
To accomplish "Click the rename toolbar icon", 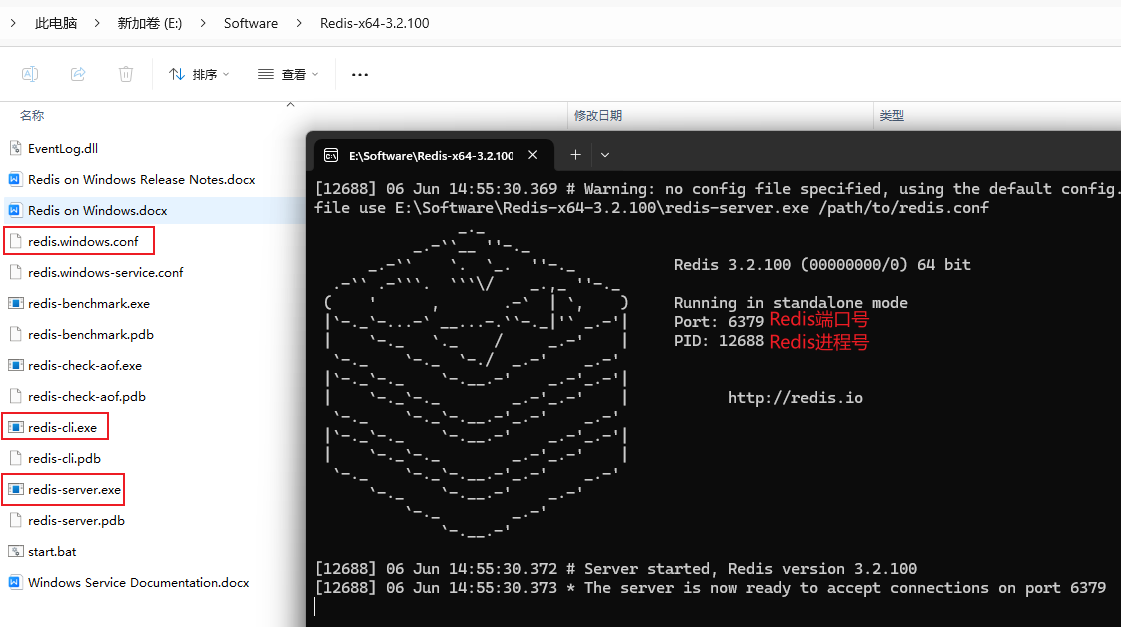I will click(30, 74).
